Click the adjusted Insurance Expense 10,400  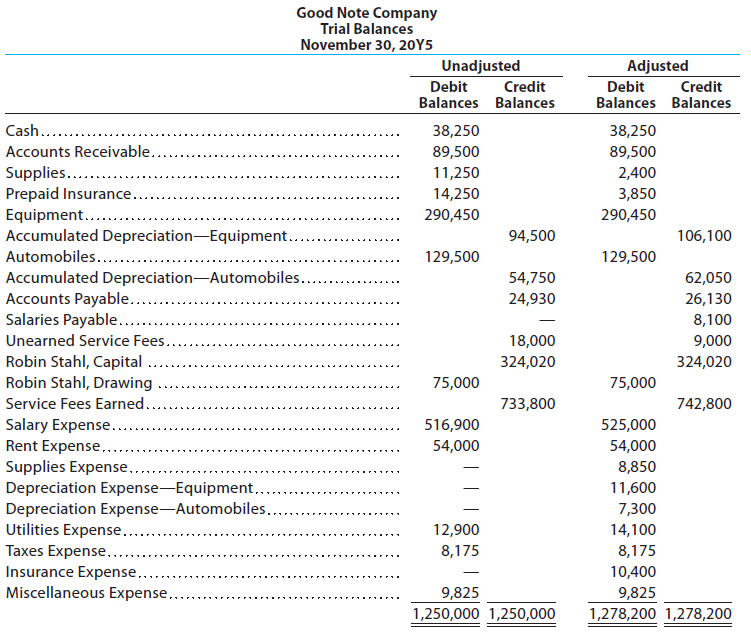[x=634, y=572]
